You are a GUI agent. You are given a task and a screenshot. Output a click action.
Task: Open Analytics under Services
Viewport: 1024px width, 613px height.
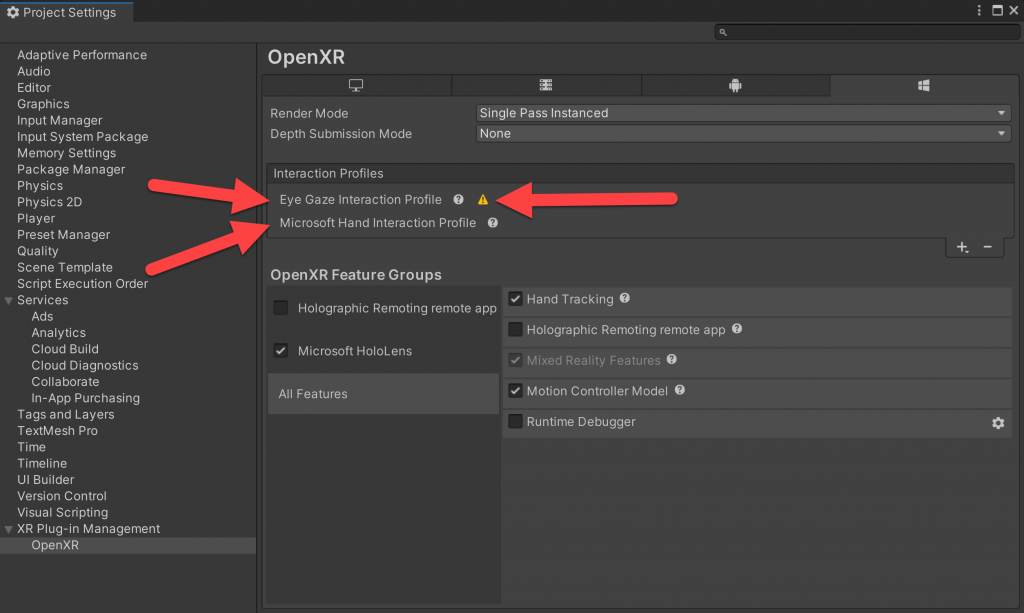click(x=58, y=332)
